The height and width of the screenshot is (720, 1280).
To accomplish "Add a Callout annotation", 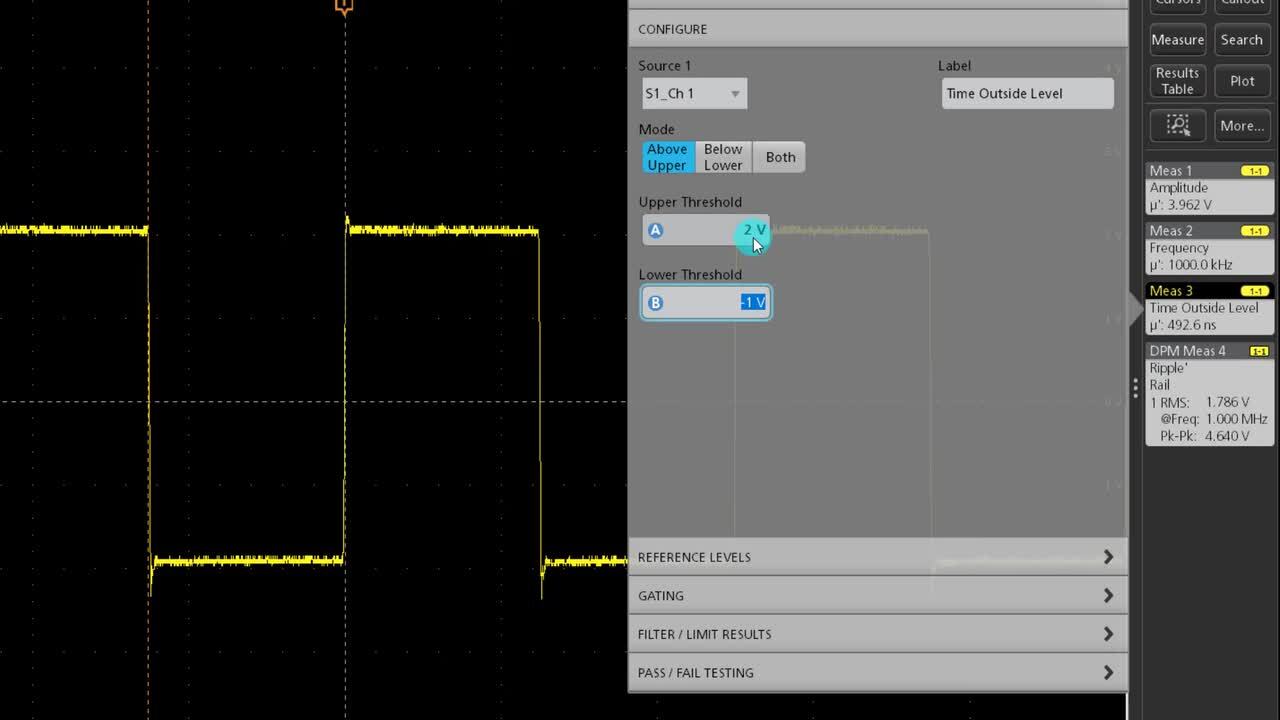I will 1241,3.
